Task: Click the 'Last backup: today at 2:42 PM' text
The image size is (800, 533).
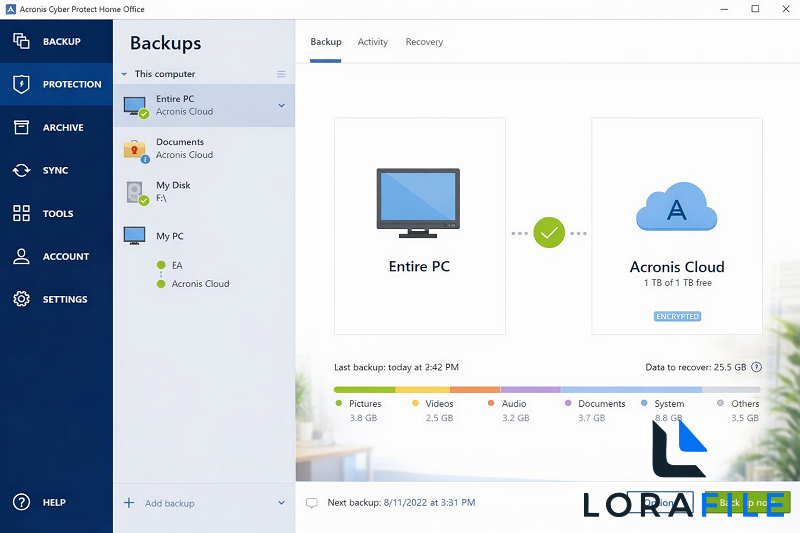Action: (x=396, y=367)
